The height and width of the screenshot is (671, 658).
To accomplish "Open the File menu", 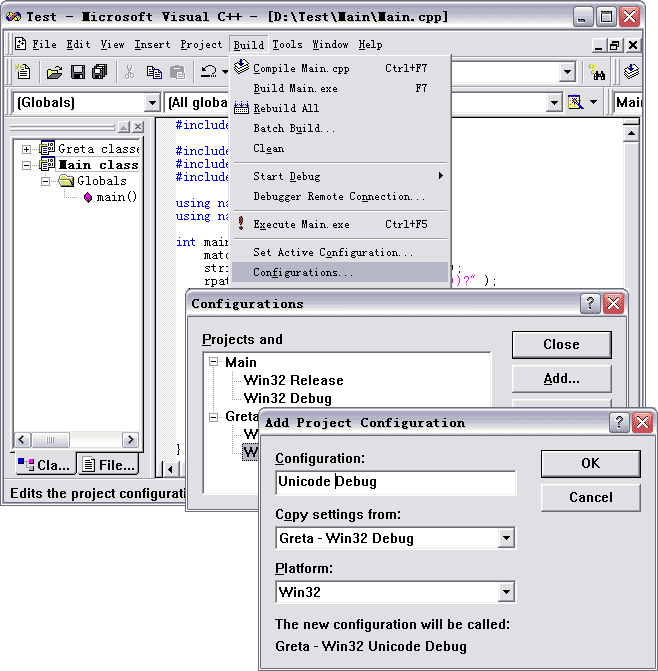I will [44, 44].
